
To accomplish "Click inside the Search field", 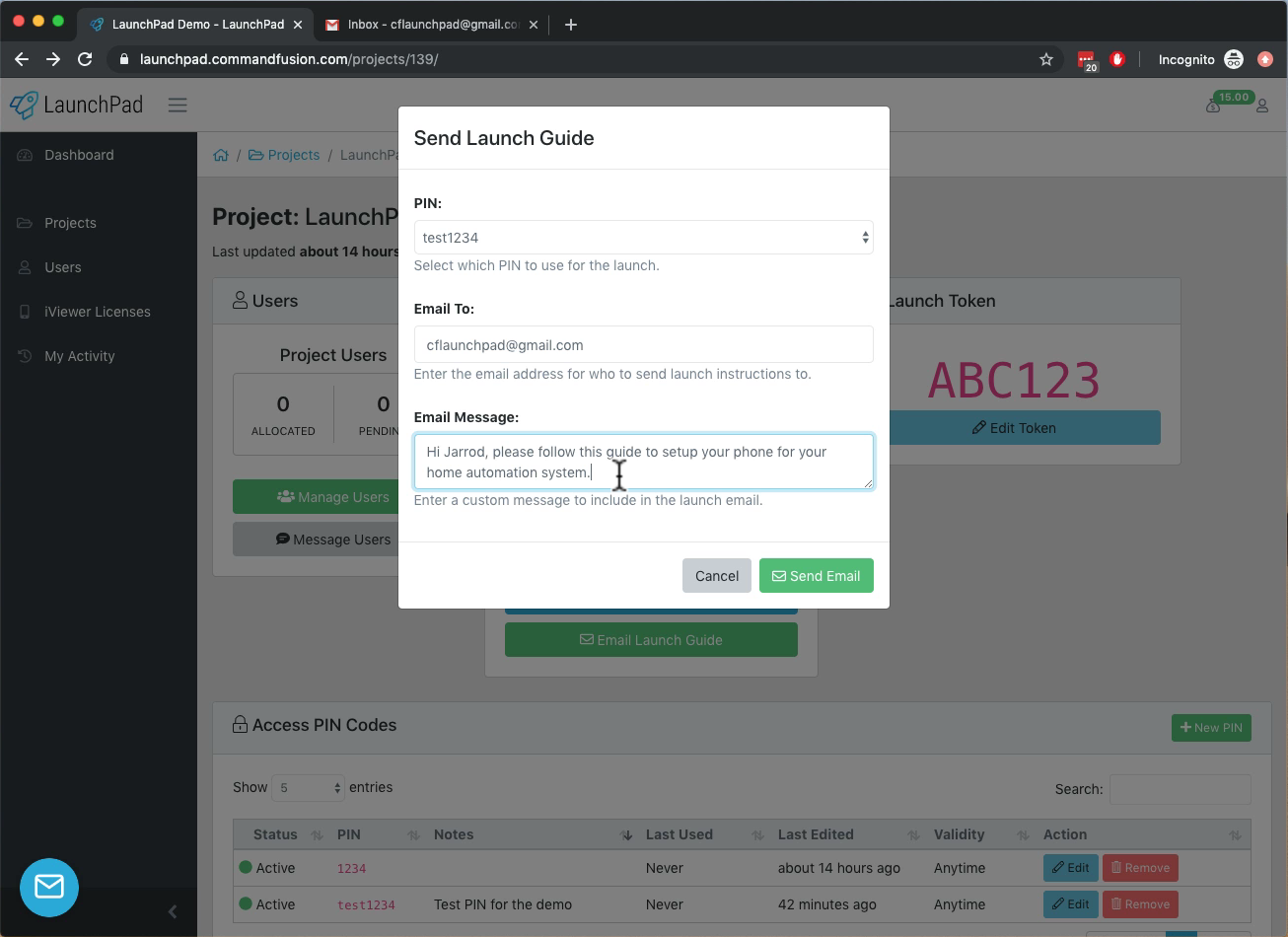I will (x=1180, y=789).
